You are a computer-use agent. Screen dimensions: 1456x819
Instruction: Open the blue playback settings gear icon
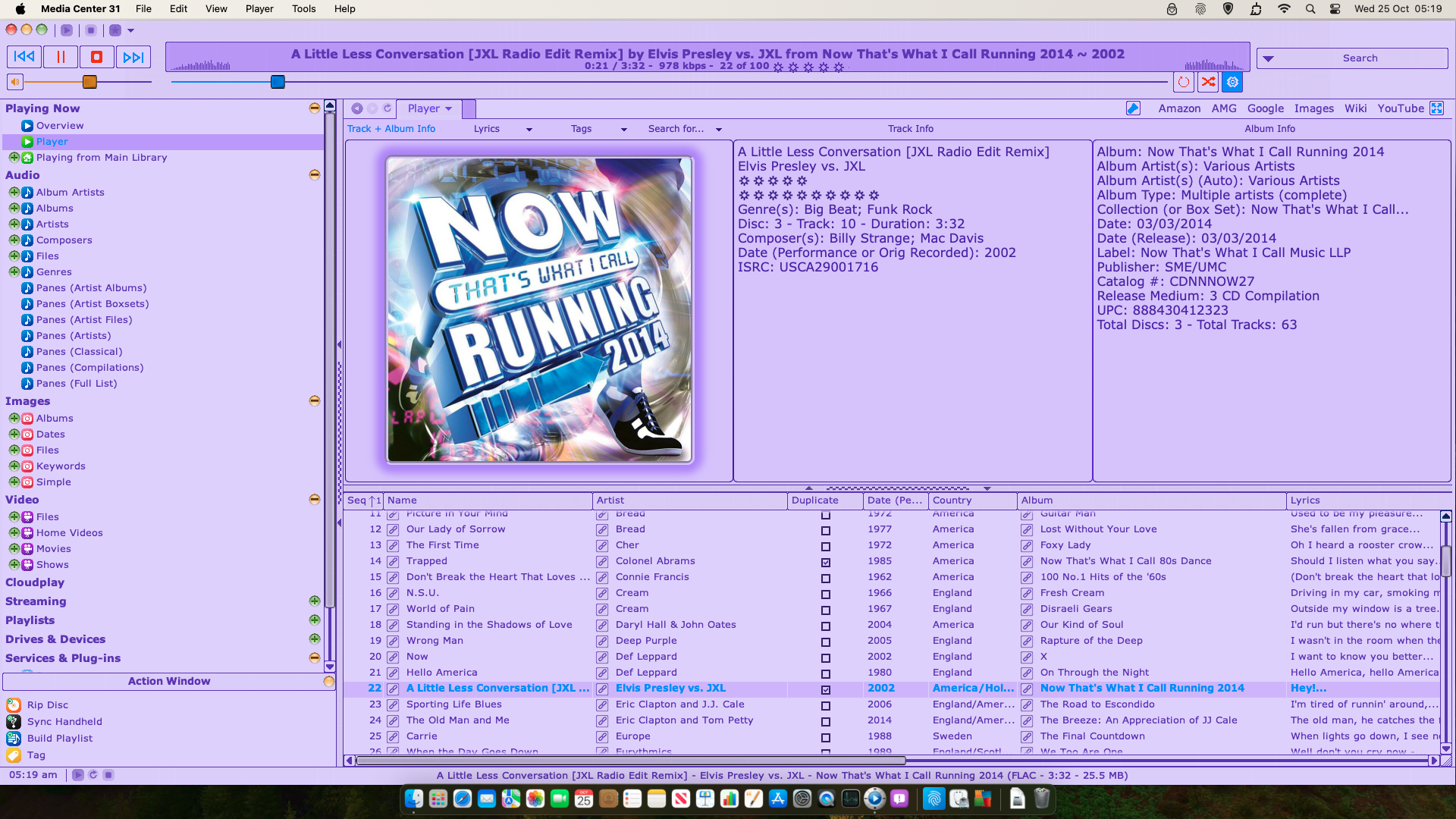(1232, 82)
